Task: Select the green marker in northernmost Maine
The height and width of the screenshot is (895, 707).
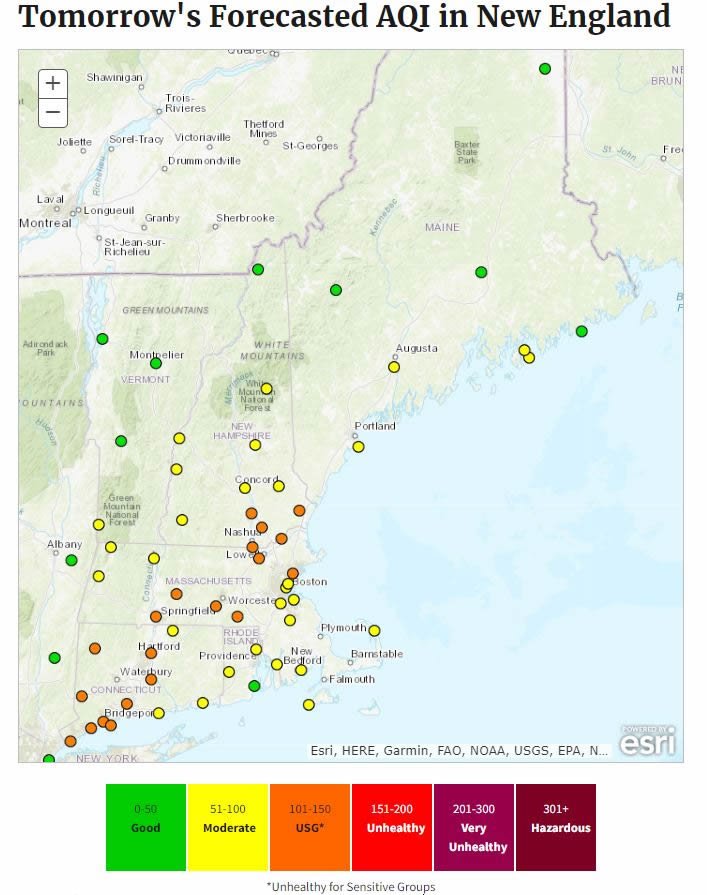Action: tap(545, 69)
